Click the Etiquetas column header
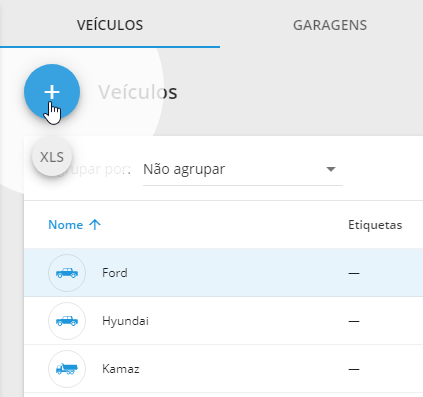 coord(375,225)
